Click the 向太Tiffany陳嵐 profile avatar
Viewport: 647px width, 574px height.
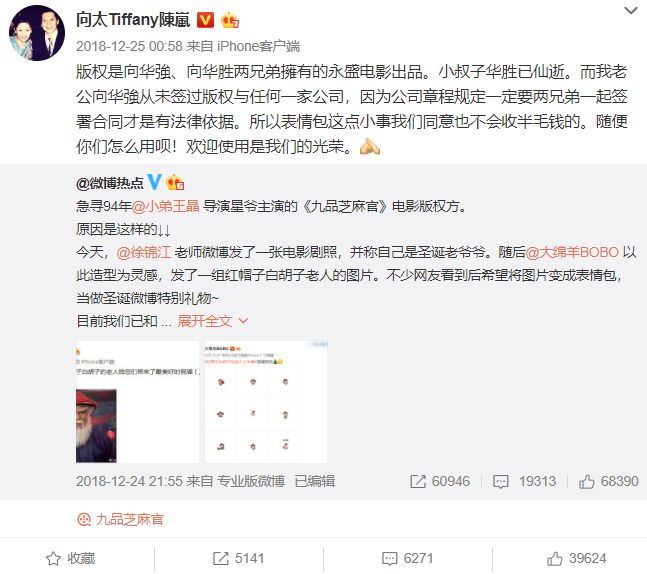pos(37,33)
